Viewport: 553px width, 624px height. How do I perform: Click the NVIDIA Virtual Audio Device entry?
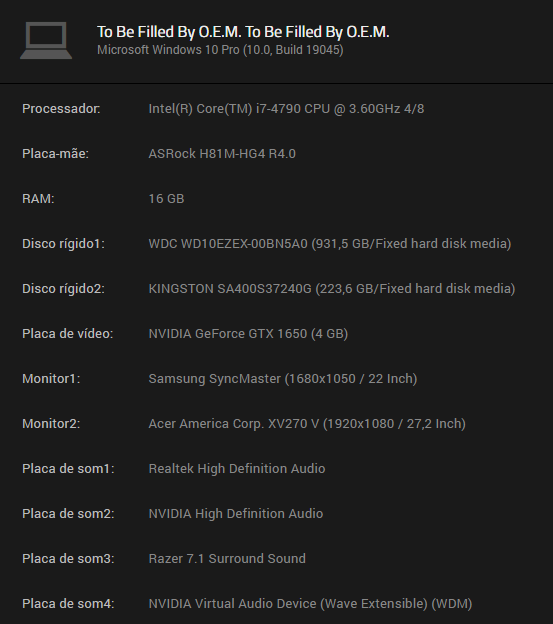coord(310,604)
